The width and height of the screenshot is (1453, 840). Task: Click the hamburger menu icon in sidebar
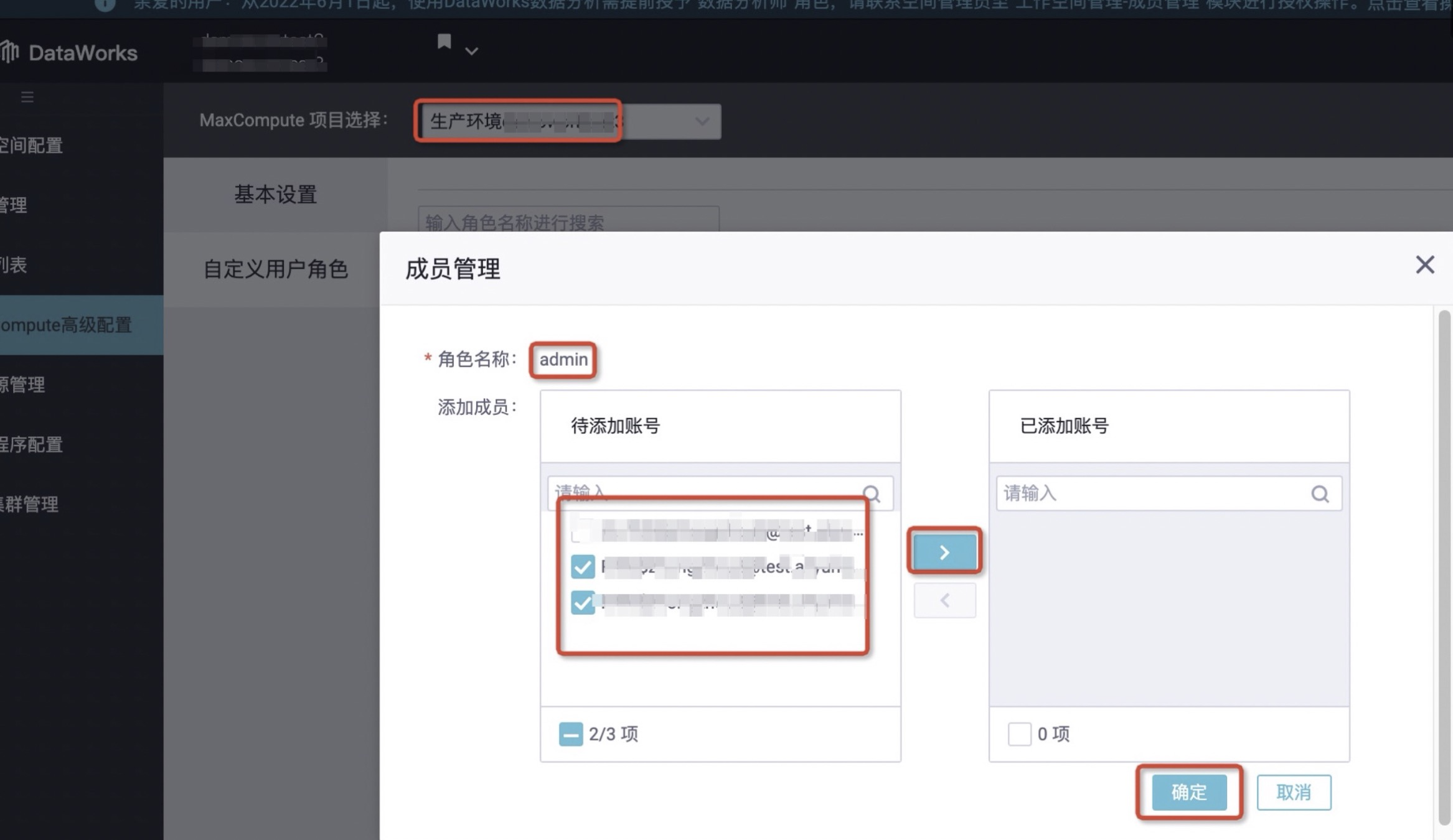[x=27, y=97]
